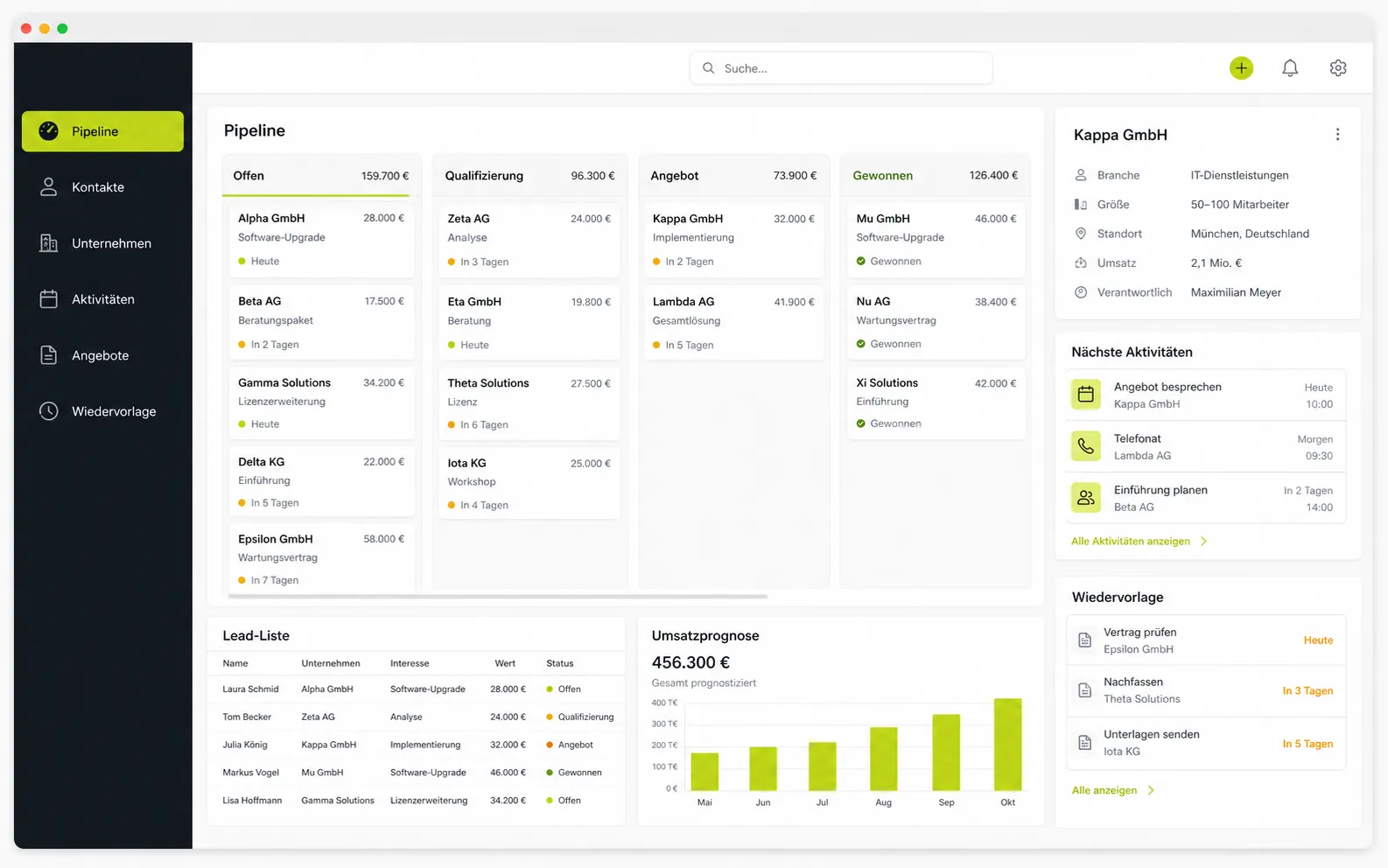
Task: Open settings gear icon
Action: point(1338,68)
